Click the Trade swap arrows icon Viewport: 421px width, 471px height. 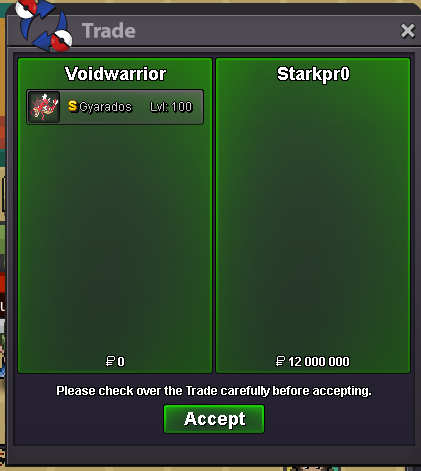(x=44, y=26)
